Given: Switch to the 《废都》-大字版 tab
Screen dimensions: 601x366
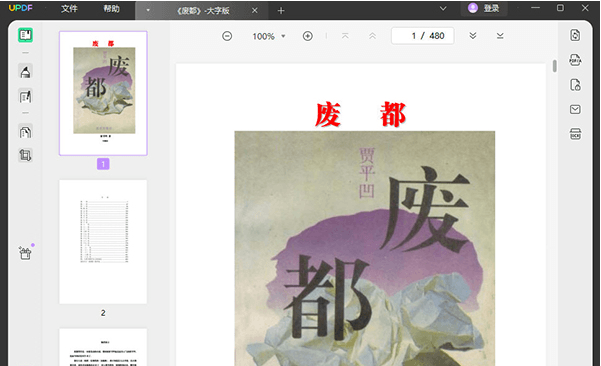Looking at the screenshot, I should [203, 11].
